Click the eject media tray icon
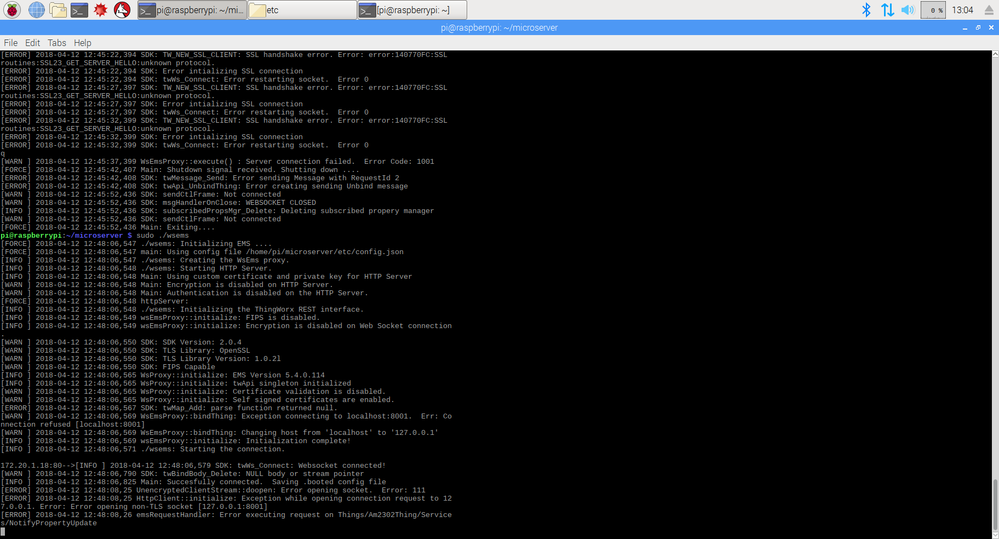Screen dimensions: 999x539 pyautogui.click(x=989, y=10)
